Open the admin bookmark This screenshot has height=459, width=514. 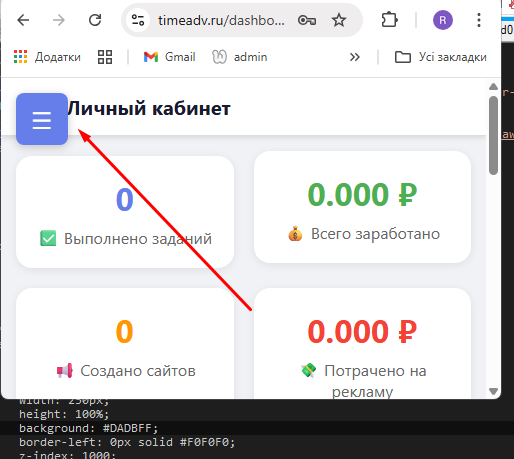[240, 57]
